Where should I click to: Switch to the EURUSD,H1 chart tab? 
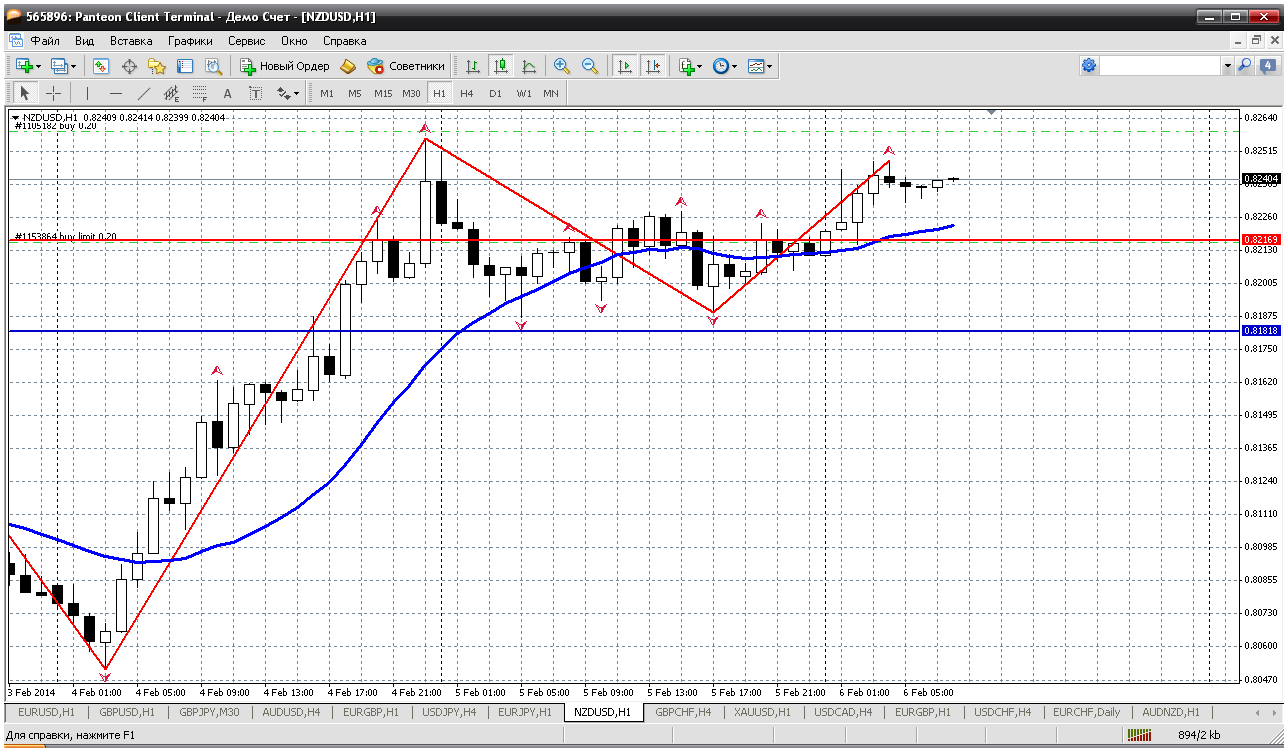pos(47,712)
